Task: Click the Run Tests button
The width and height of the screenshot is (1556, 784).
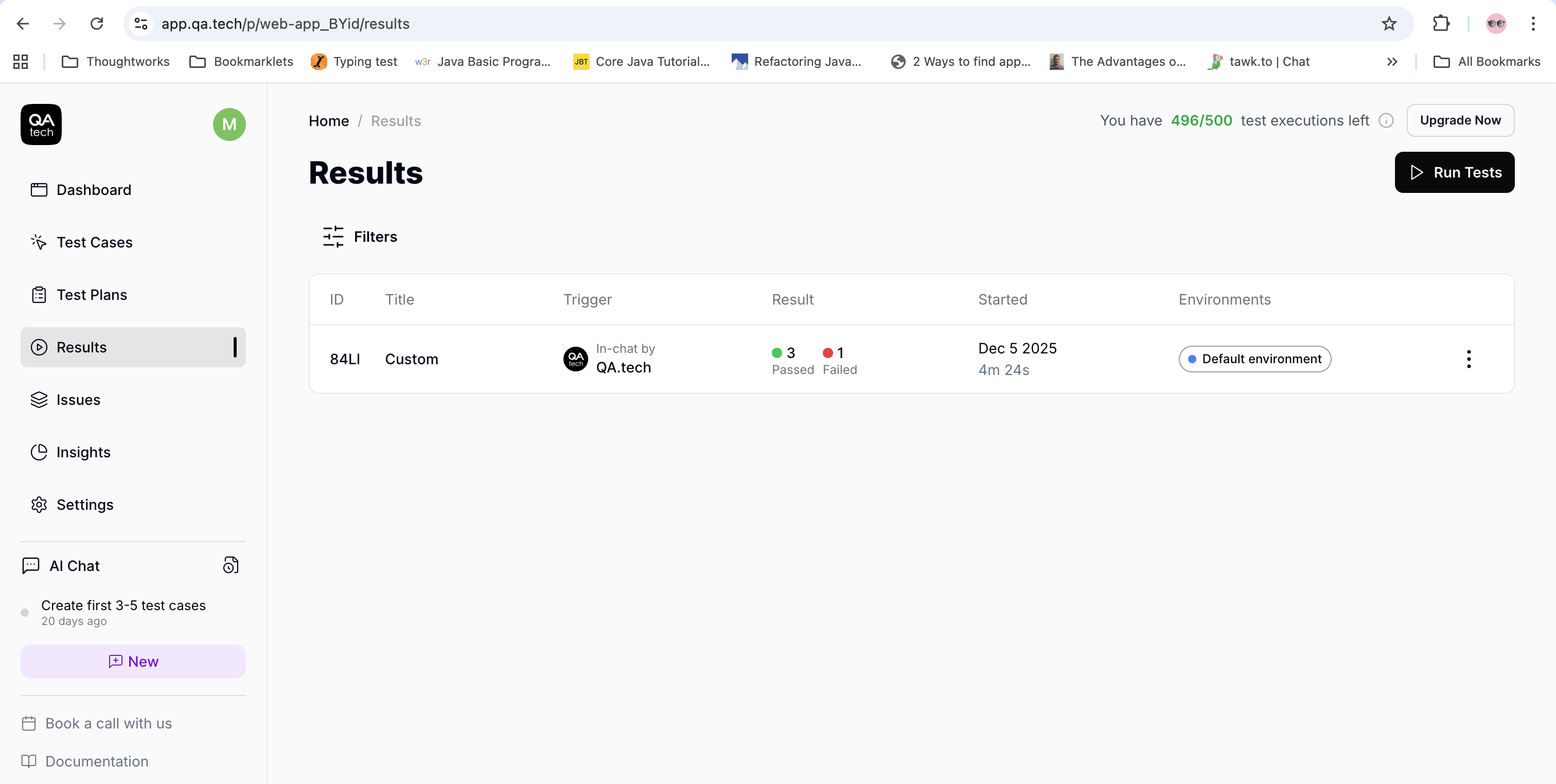Action: [x=1454, y=173]
